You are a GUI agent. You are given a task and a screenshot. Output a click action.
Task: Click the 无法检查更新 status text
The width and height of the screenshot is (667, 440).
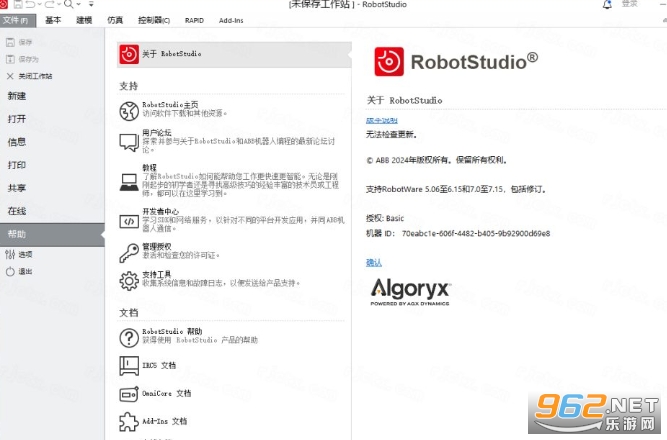pyautogui.click(x=391, y=135)
